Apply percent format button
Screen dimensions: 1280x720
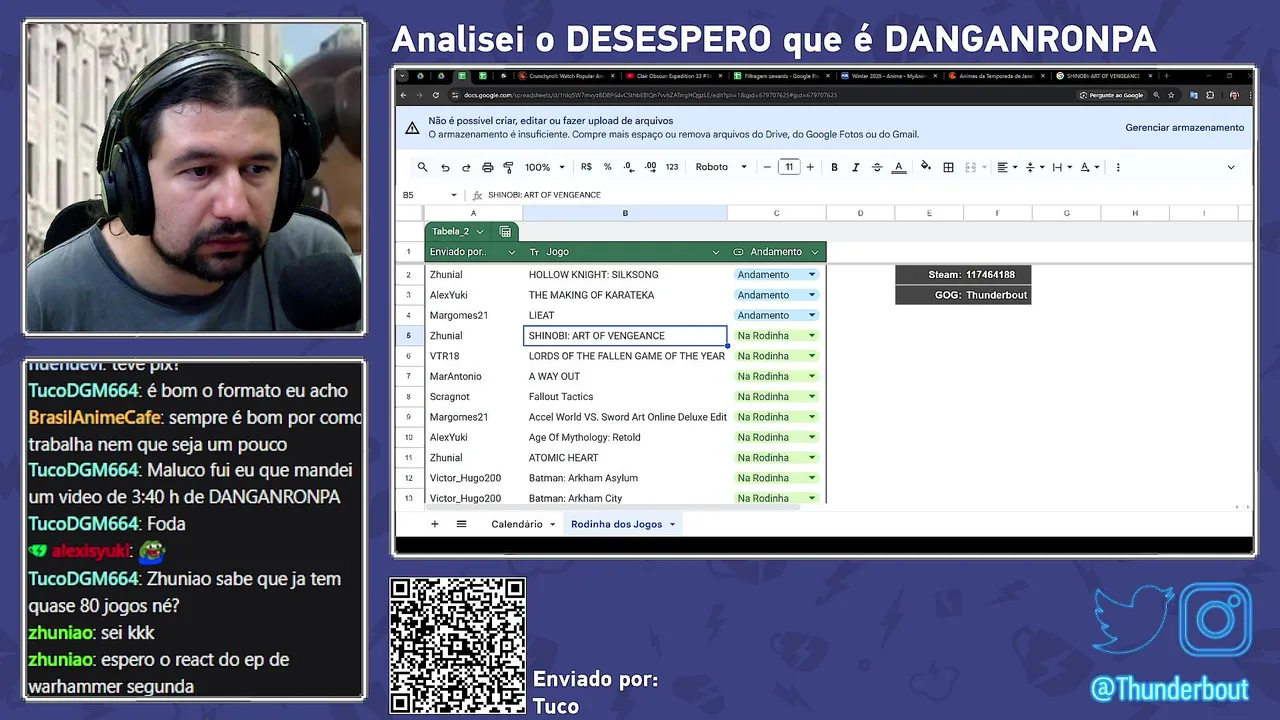pyautogui.click(x=607, y=167)
